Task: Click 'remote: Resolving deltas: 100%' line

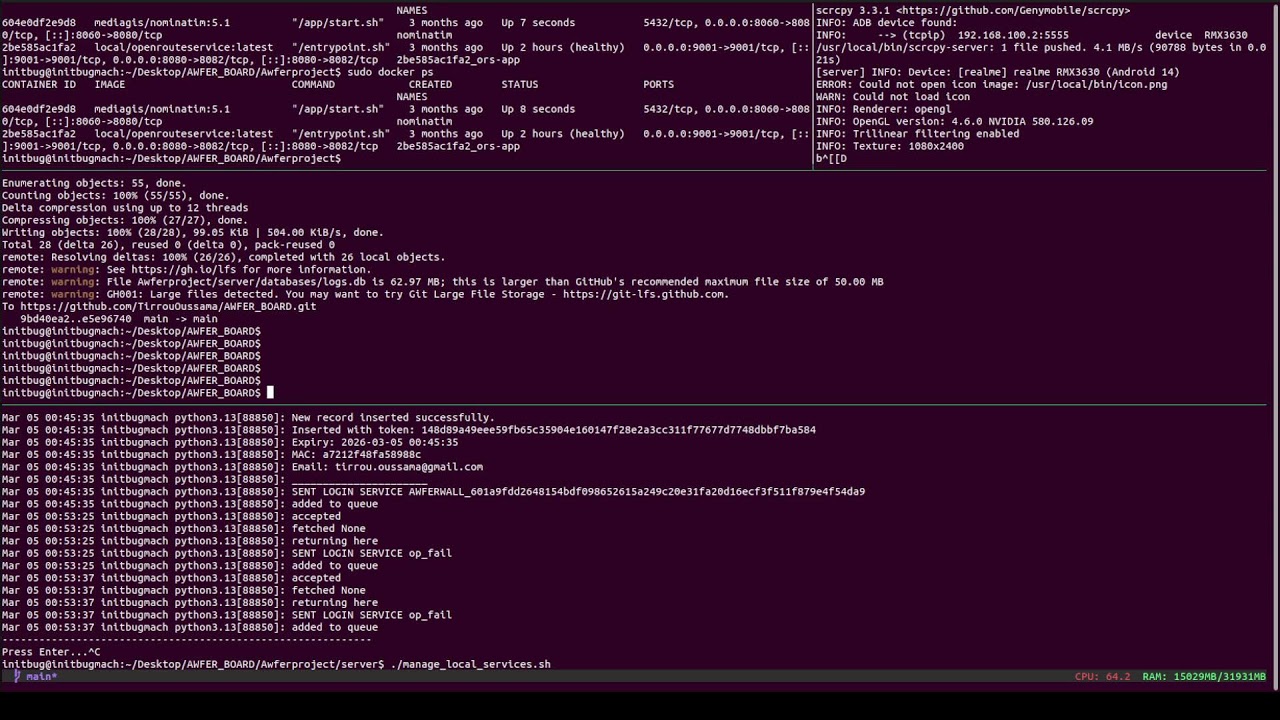Action: click(x=223, y=257)
